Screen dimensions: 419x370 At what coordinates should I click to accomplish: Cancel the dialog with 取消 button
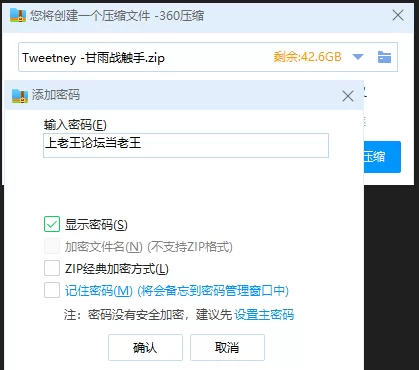coord(227,347)
